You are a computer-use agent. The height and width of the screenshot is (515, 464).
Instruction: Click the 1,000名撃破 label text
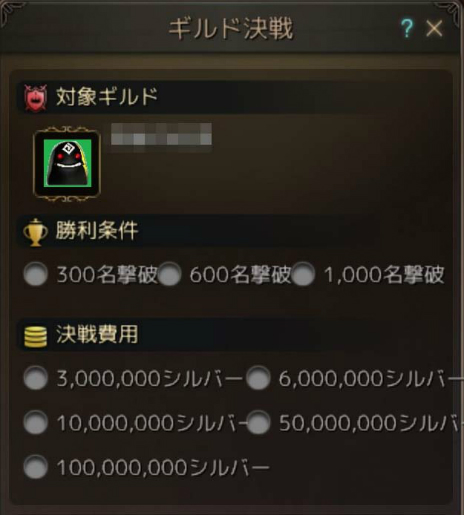[x=384, y=274]
